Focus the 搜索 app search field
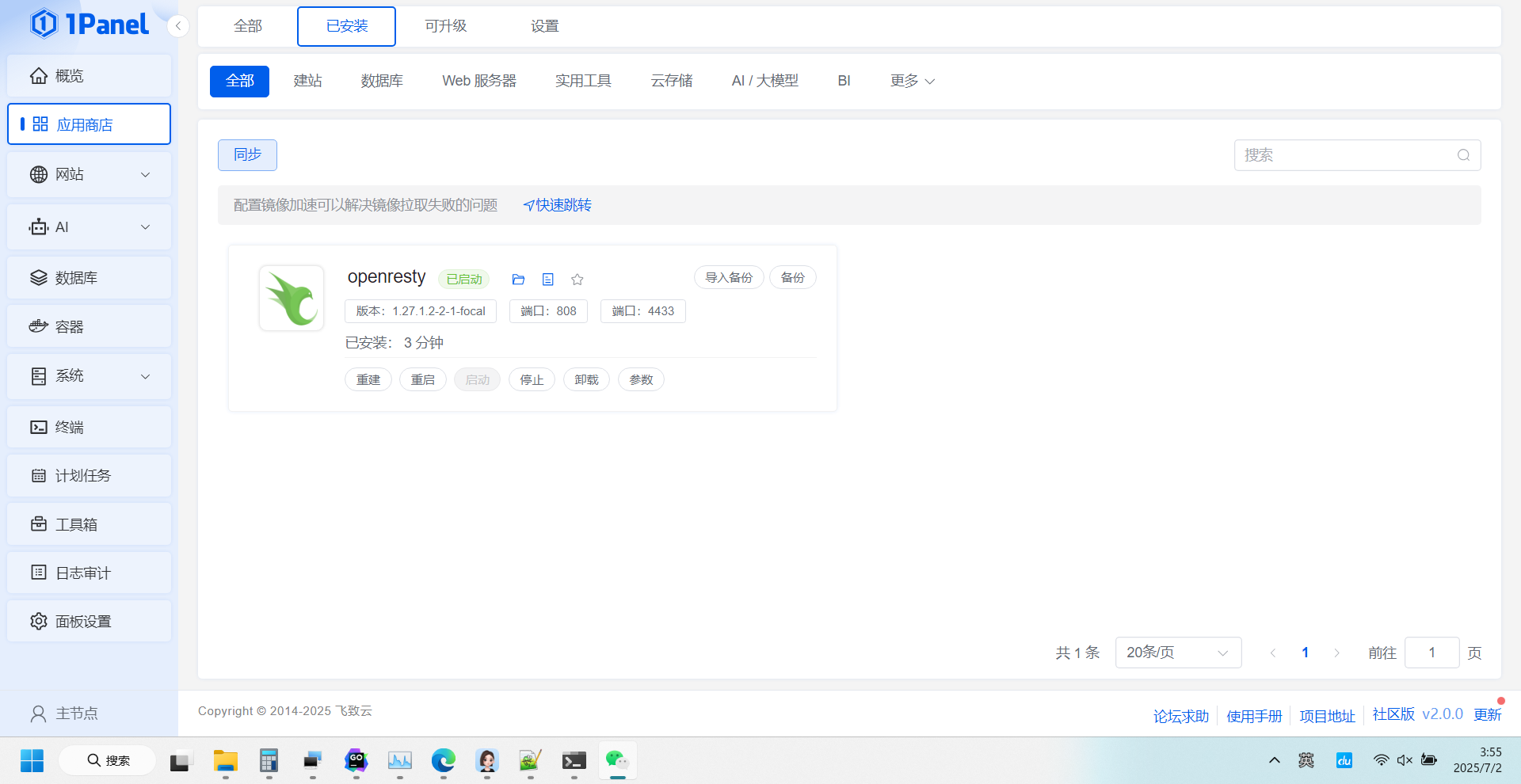 pyautogui.click(x=1357, y=155)
